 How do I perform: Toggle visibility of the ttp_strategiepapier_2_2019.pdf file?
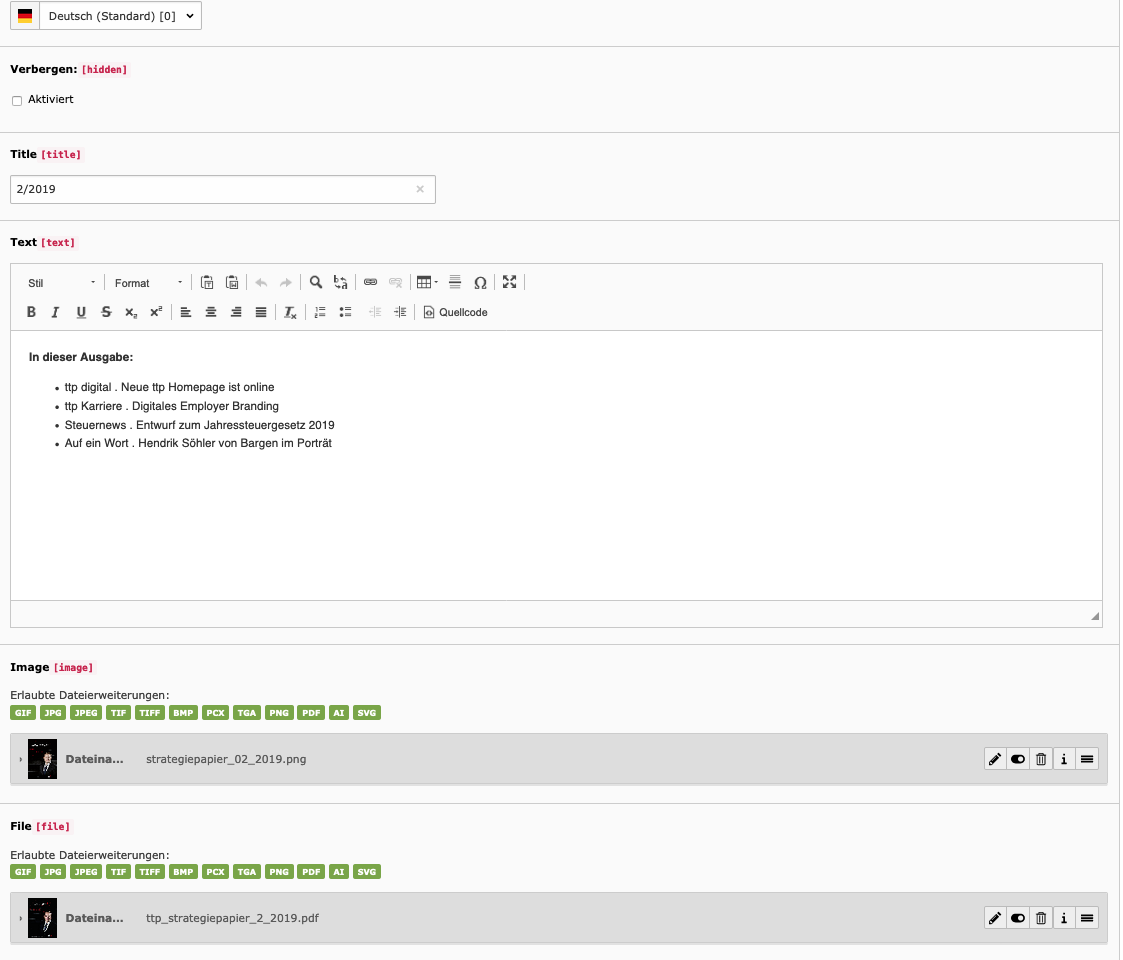tap(1018, 918)
